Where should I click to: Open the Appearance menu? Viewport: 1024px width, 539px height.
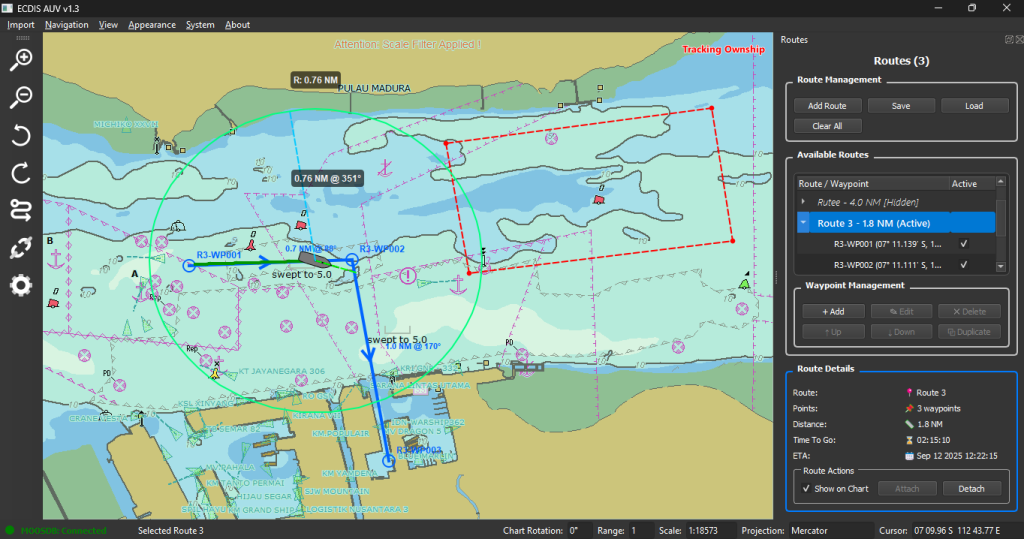(151, 25)
